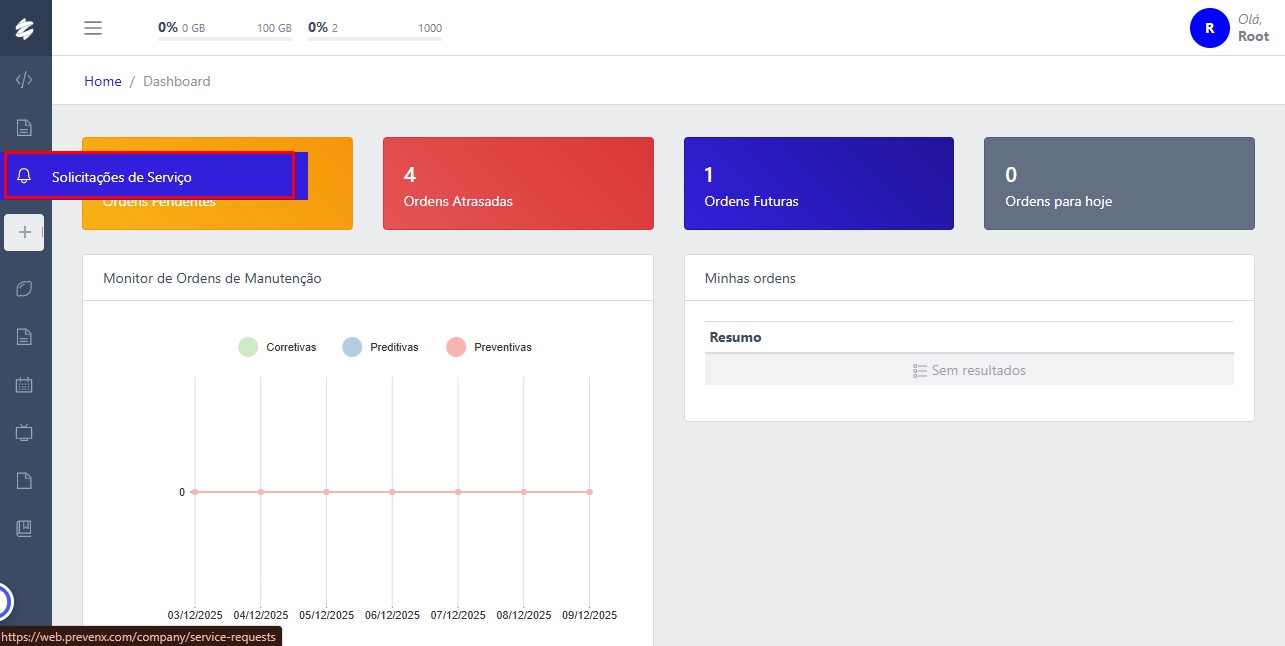Click the Prevenx logo in sidebar
This screenshot has width=1285, height=646.
(x=25, y=28)
